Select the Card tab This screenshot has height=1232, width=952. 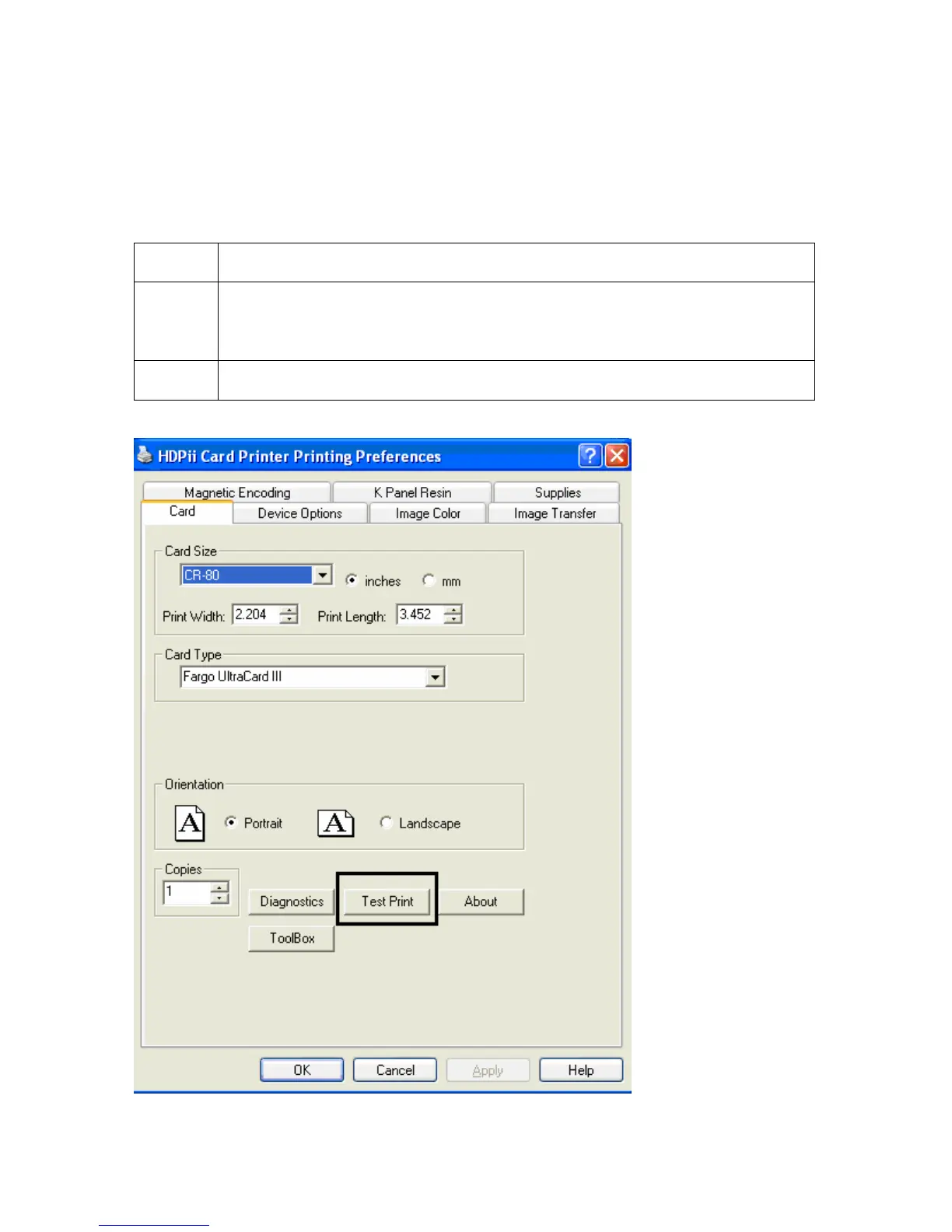pos(187,511)
